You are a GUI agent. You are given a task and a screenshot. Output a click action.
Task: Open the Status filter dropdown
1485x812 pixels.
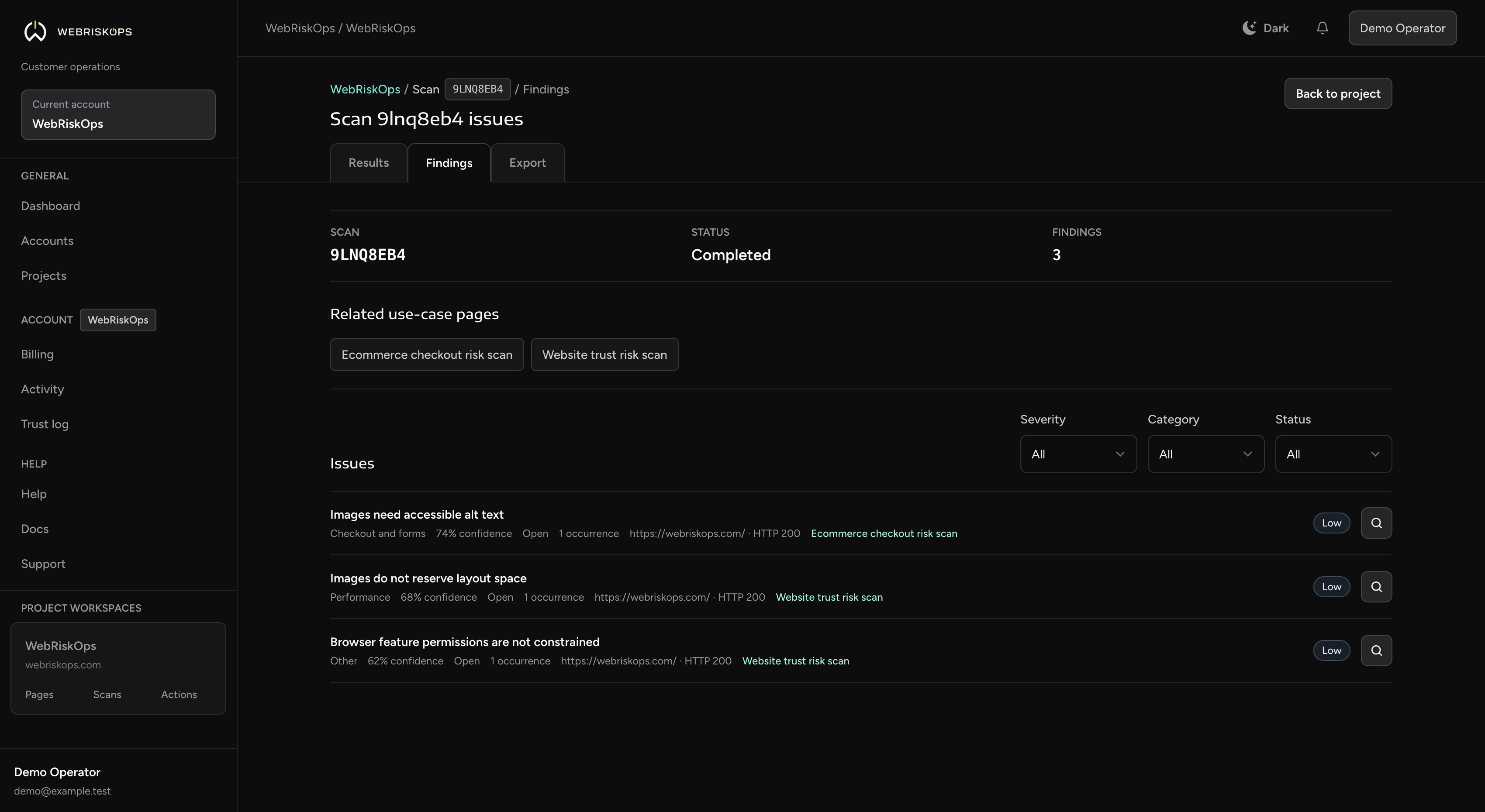click(x=1333, y=454)
